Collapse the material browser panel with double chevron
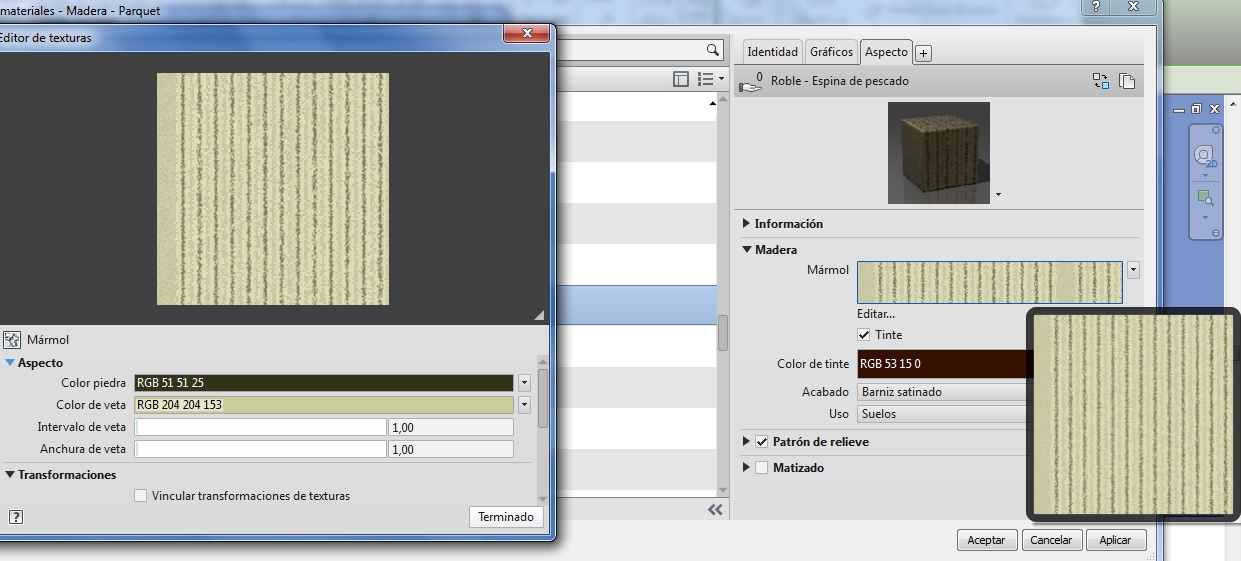Screen dimensions: 1241x561 pos(715,510)
